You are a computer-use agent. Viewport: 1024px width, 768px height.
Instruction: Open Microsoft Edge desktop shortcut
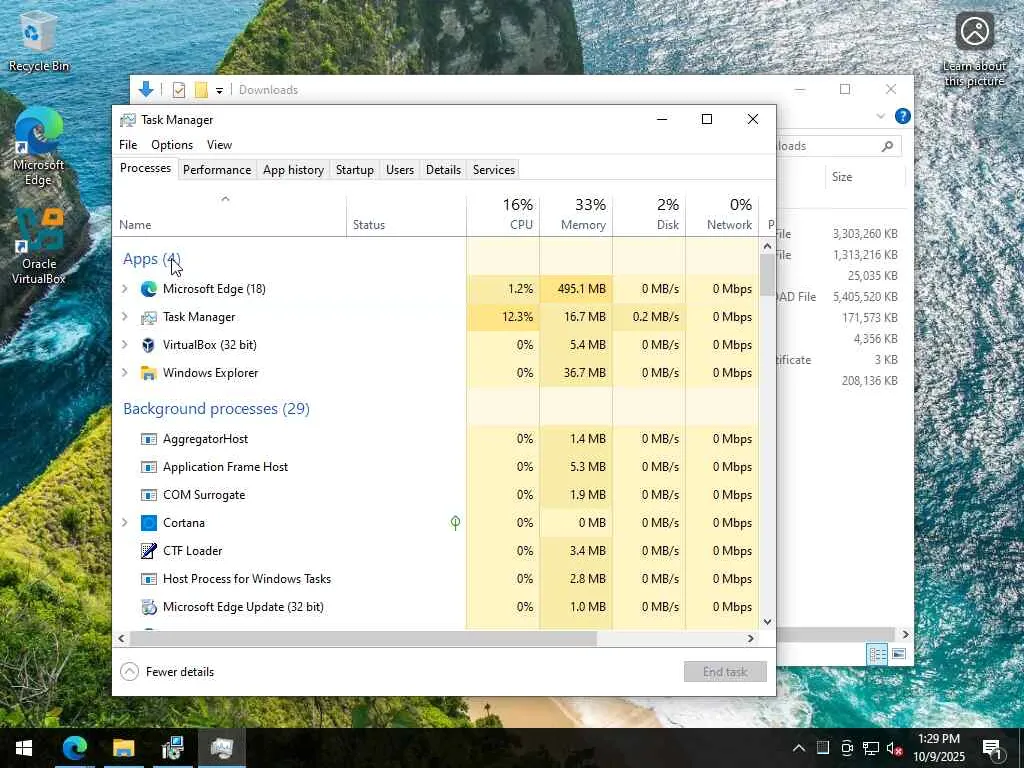(x=38, y=147)
